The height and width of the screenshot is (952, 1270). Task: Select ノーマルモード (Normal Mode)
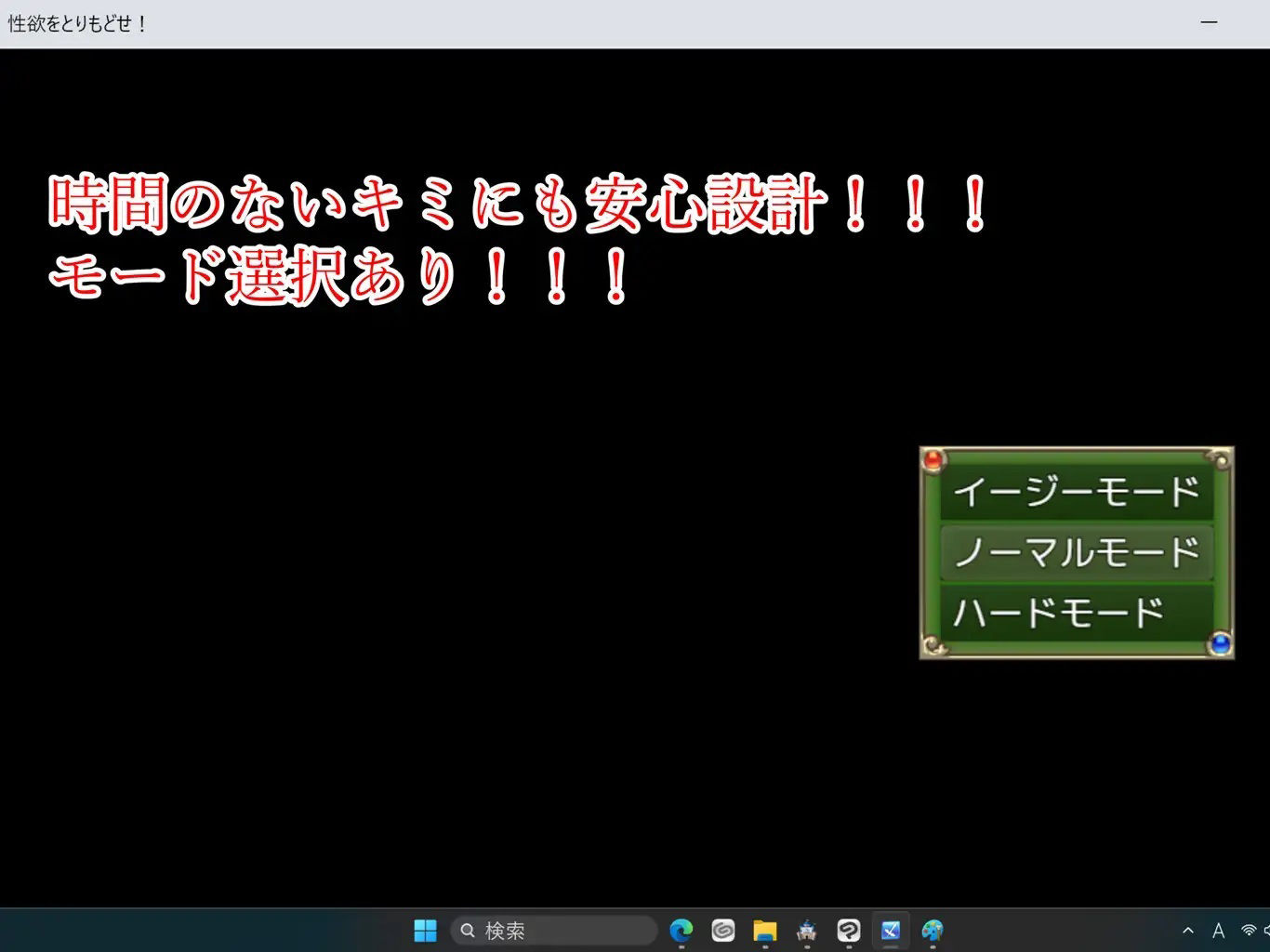click(1076, 552)
